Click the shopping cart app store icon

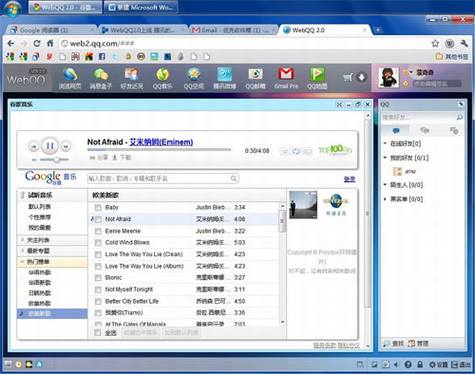click(348, 78)
